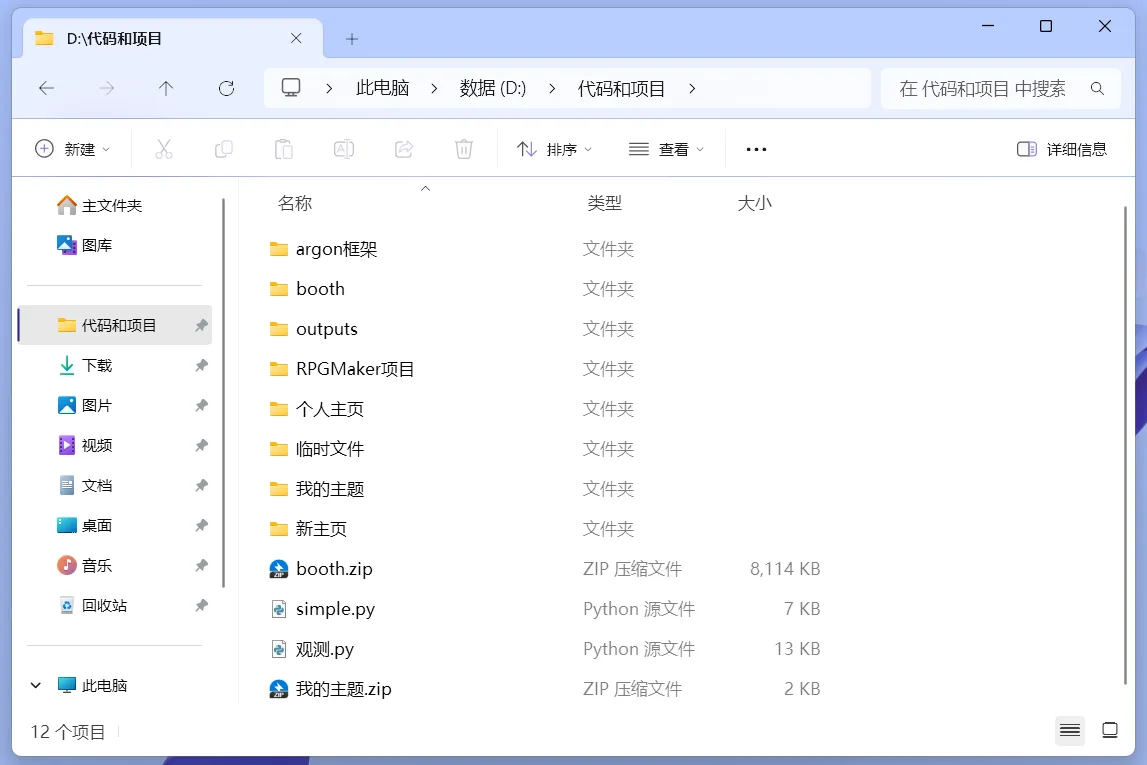Click the Paste clipboard icon
The height and width of the screenshot is (765, 1147).
pos(284,149)
